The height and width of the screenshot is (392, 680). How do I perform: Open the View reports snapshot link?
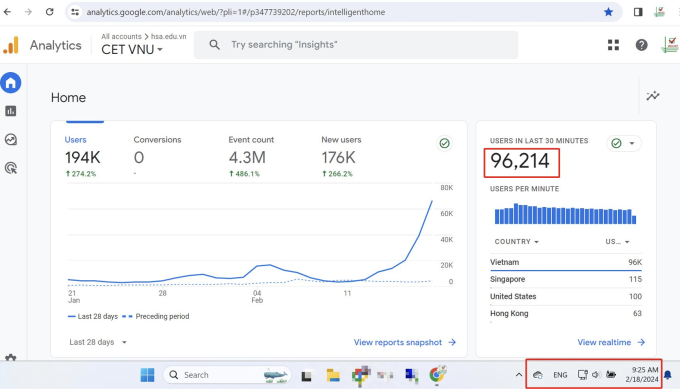coord(405,343)
